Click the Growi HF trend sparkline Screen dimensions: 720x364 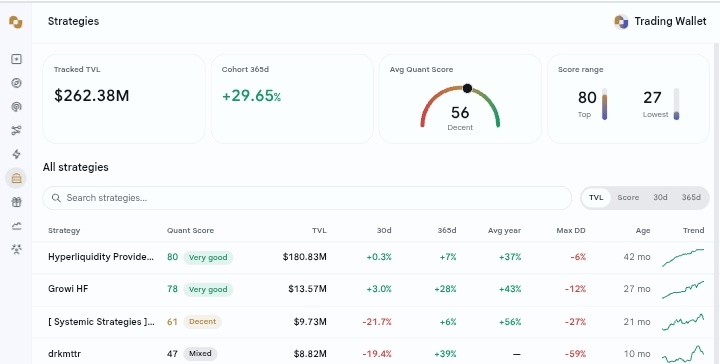tap(683, 290)
